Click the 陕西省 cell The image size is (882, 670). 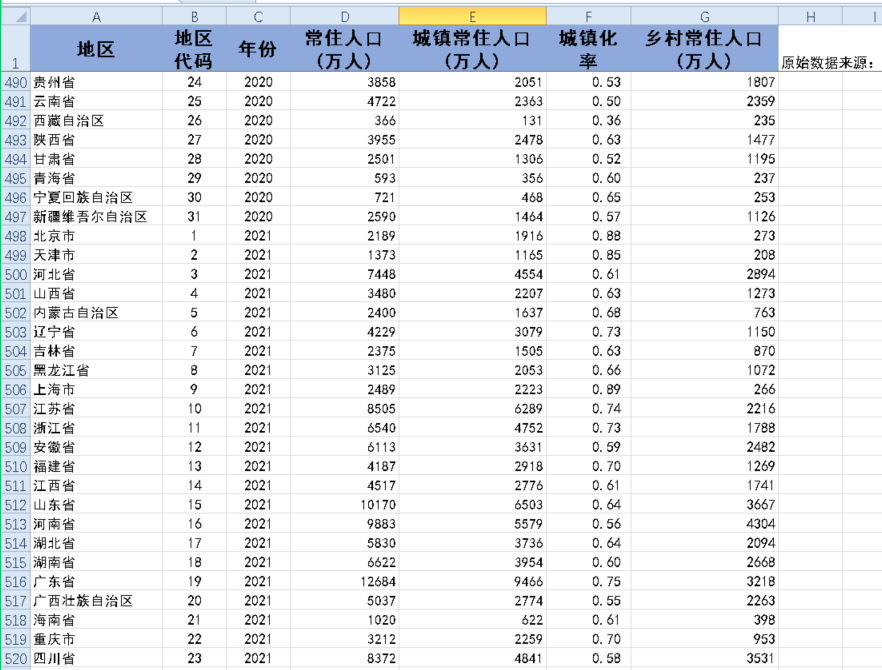[x=96, y=140]
